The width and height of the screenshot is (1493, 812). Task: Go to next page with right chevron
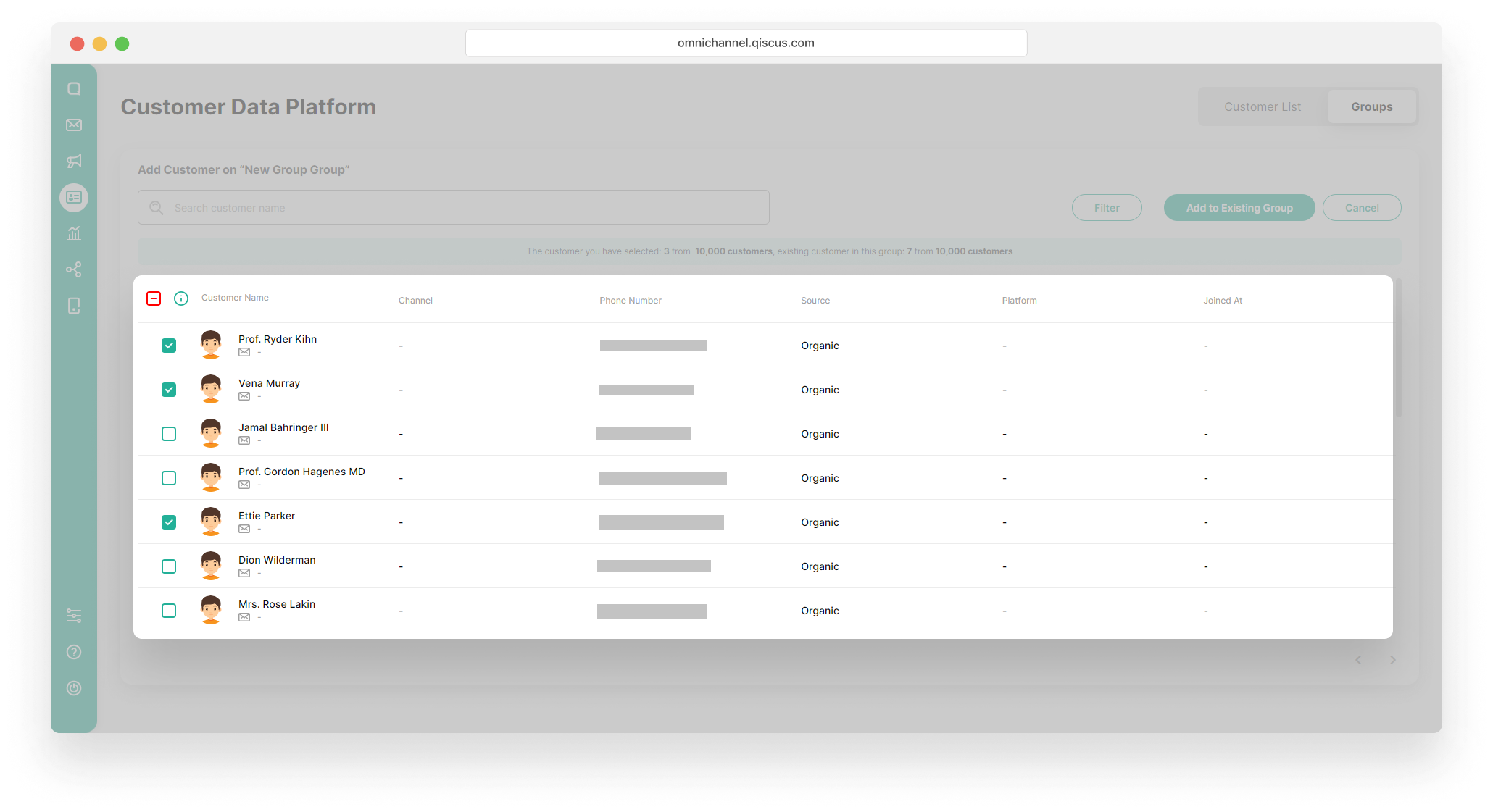[x=1392, y=660]
